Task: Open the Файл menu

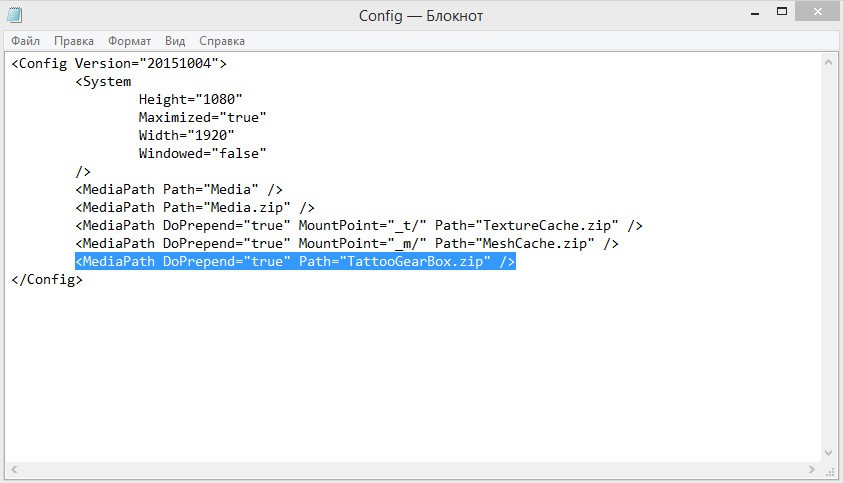Action: 25,41
